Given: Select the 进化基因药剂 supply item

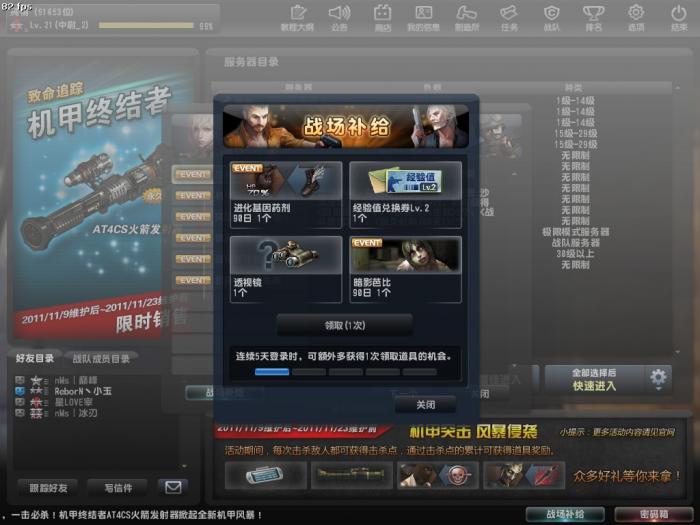Looking at the screenshot, I should click(286, 194).
